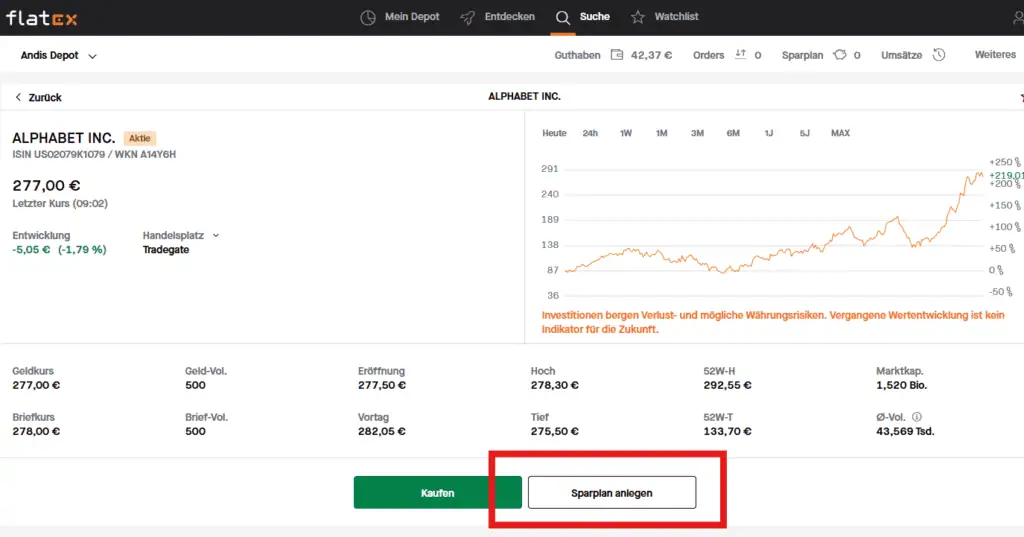The image size is (1024, 537).
Task: Select the Heute chart timeframe
Action: tap(554, 133)
